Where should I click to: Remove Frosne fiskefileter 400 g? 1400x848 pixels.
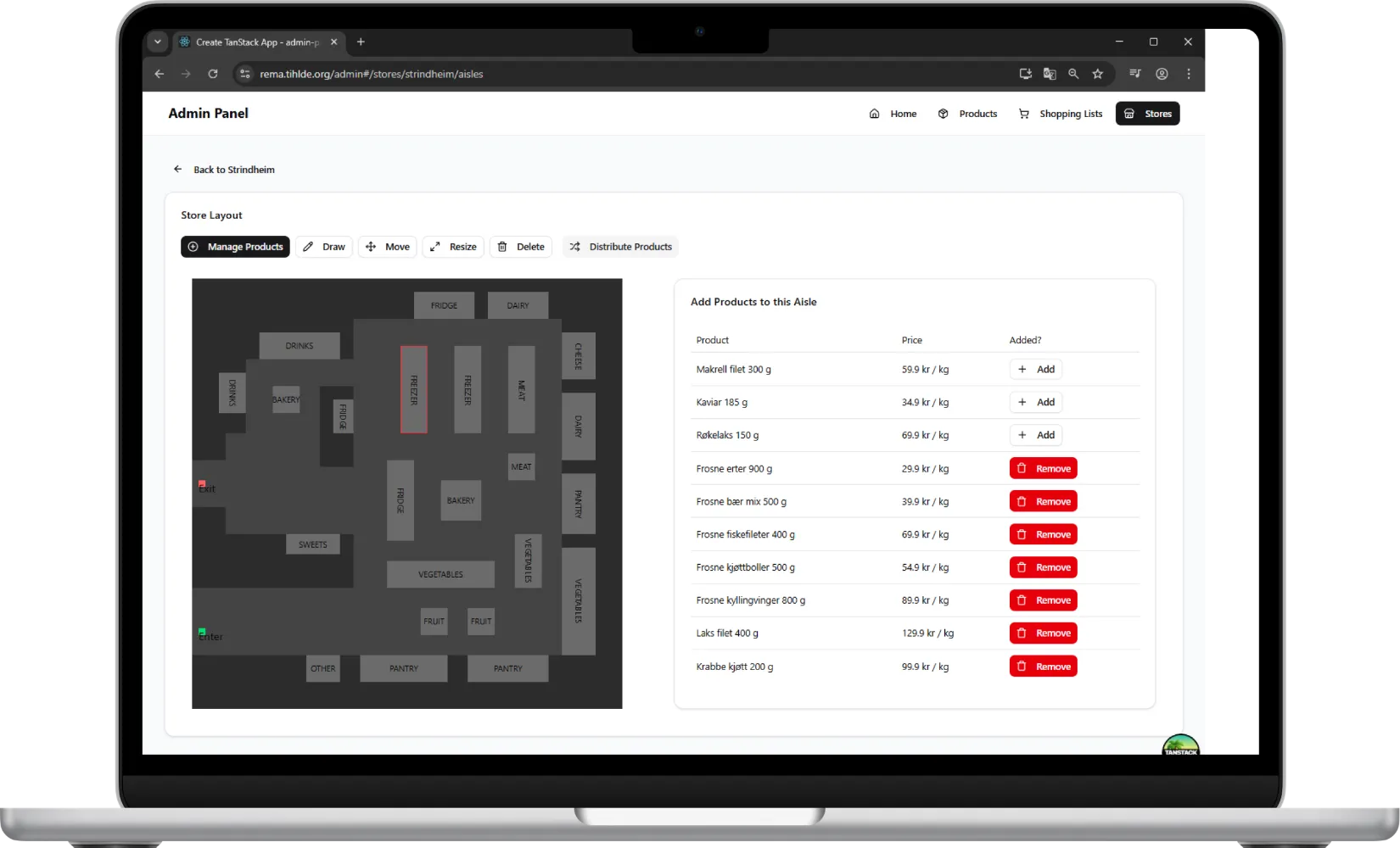[x=1044, y=534]
